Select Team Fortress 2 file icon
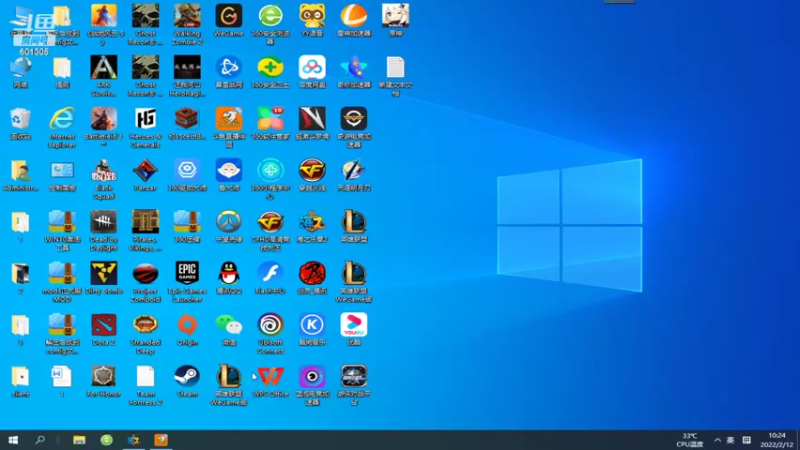The height and width of the screenshot is (450, 800). (x=145, y=385)
